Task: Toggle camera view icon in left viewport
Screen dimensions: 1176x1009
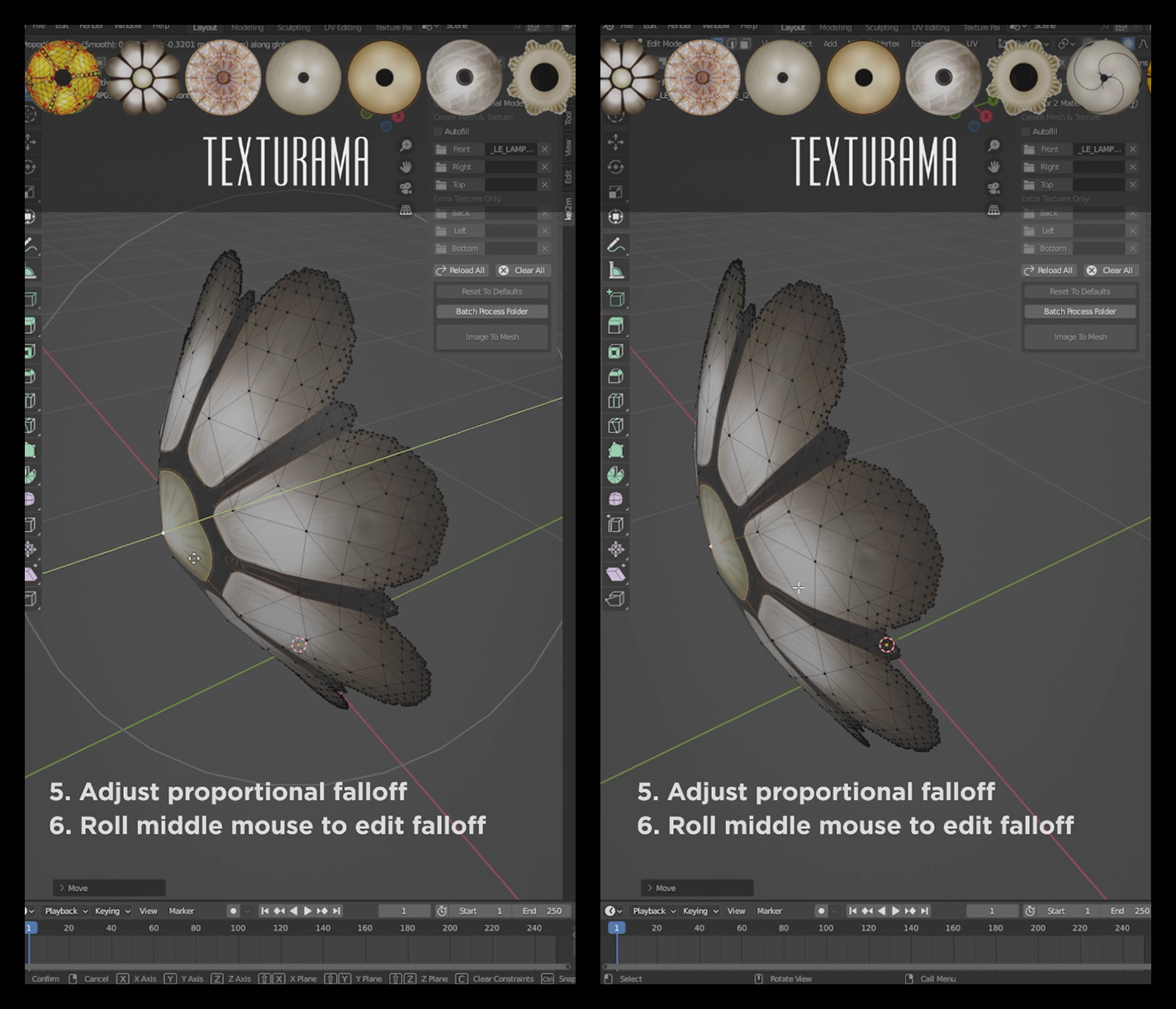Action: click(x=406, y=188)
